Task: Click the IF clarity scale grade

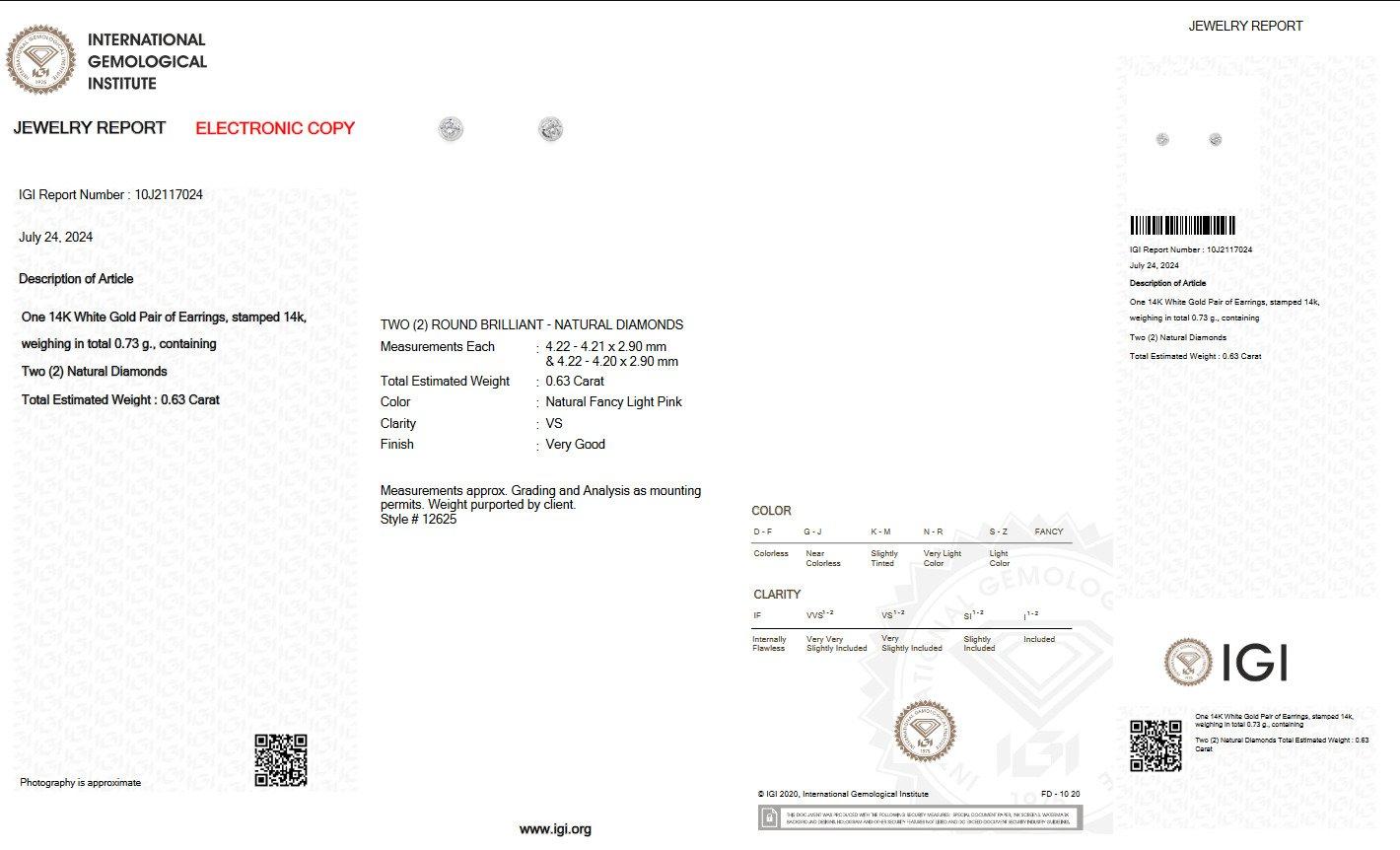Action: (x=757, y=615)
